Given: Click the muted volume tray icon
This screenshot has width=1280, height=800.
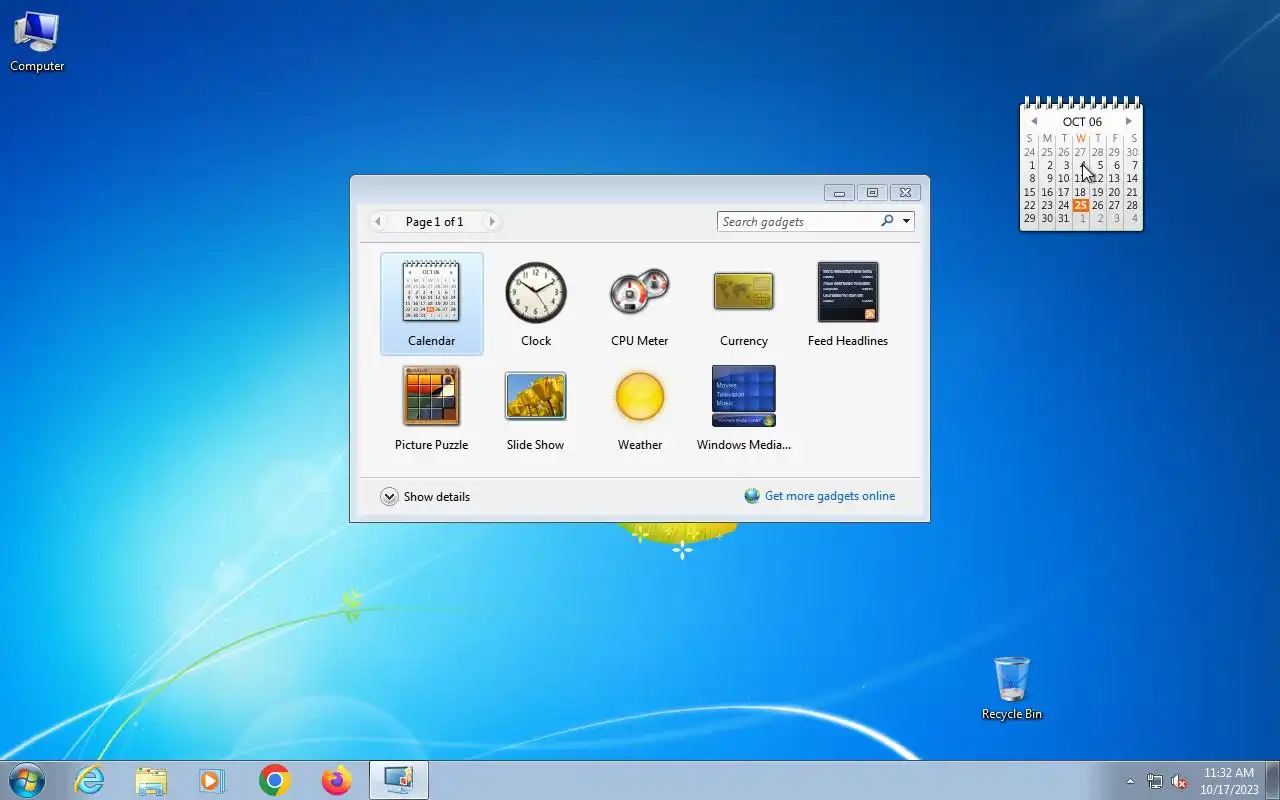Looking at the screenshot, I should [1179, 781].
